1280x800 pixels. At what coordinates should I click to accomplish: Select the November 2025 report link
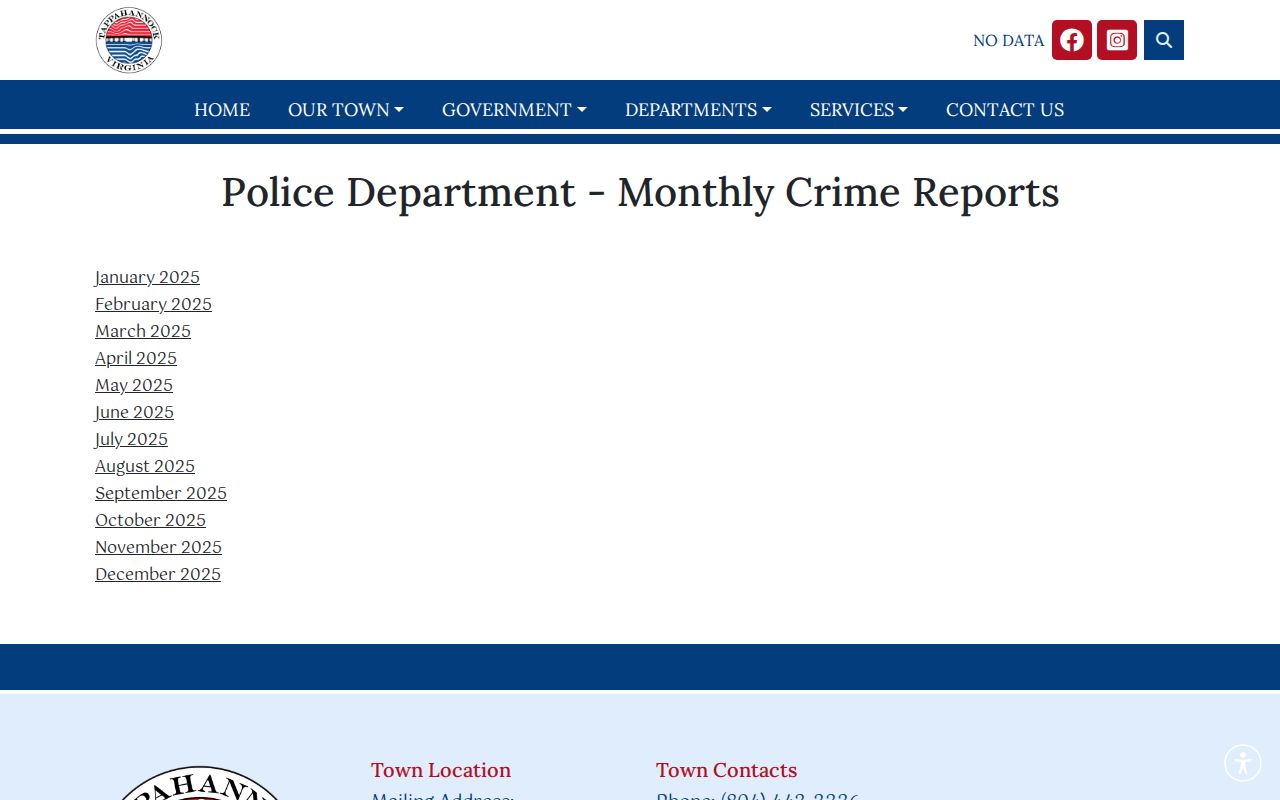pos(158,547)
